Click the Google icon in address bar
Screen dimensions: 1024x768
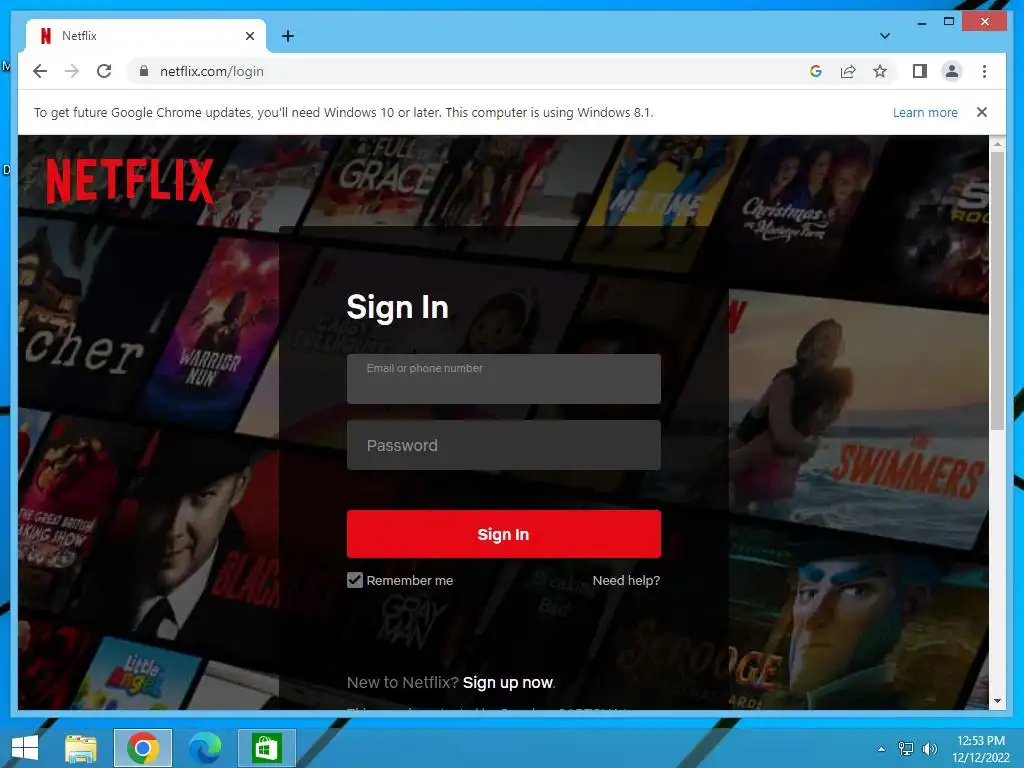(x=816, y=71)
